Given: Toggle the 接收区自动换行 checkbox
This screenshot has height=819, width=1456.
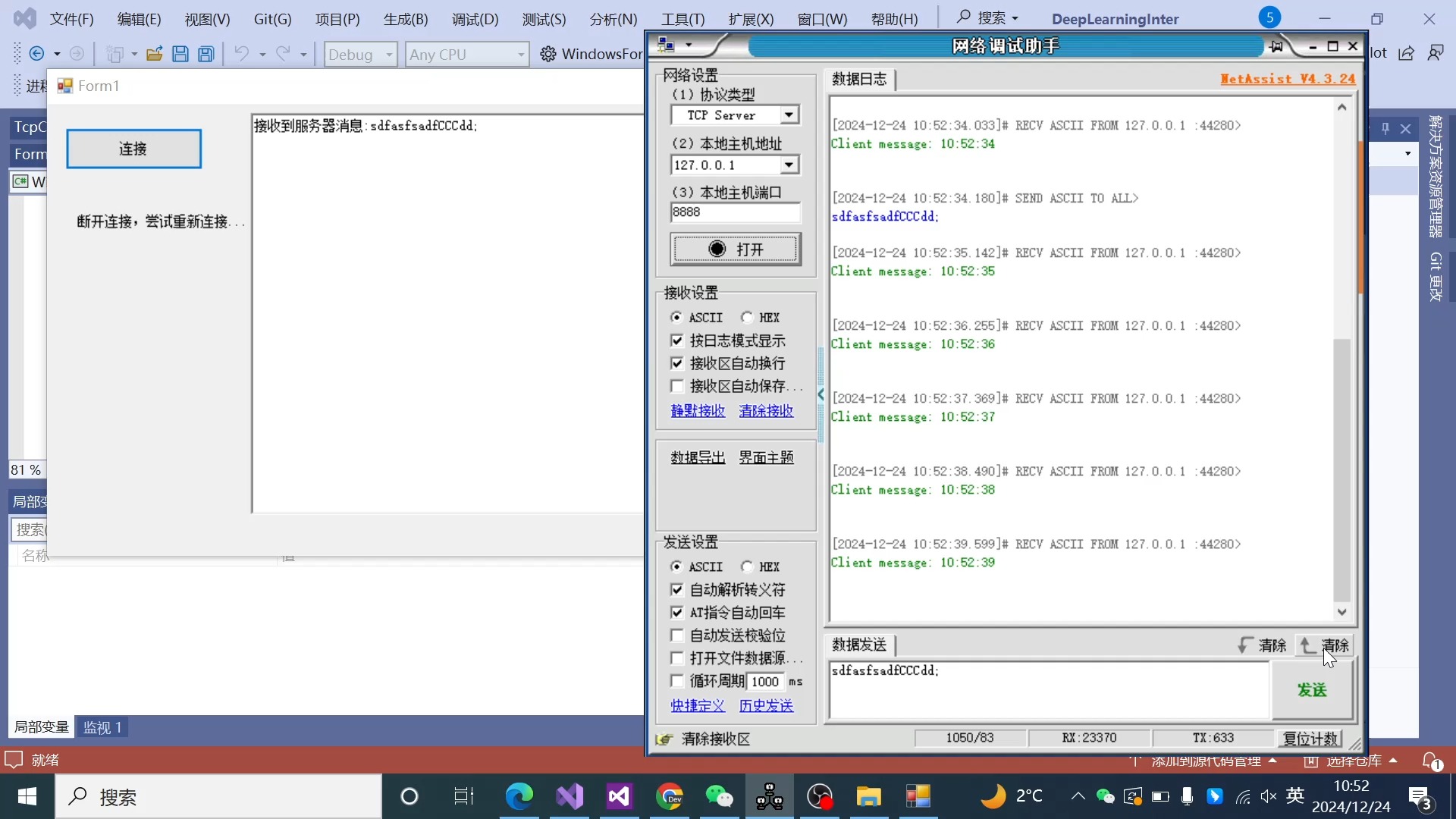Looking at the screenshot, I should (x=677, y=364).
